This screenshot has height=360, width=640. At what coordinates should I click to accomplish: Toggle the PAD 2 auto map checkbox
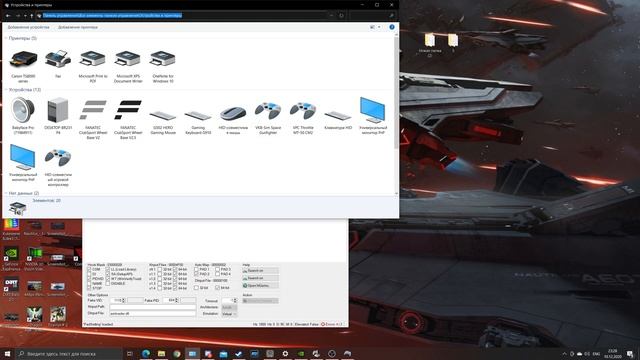196,274
